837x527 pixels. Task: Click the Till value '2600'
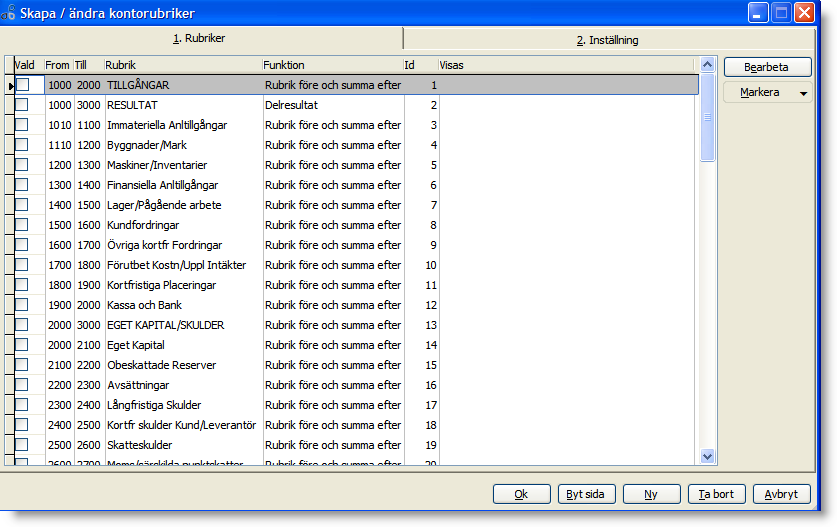click(89, 445)
